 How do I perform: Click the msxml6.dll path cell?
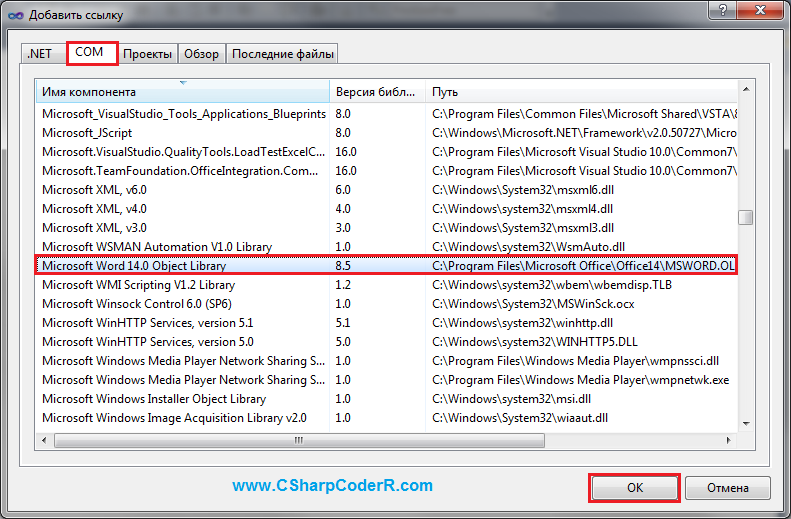click(523, 190)
